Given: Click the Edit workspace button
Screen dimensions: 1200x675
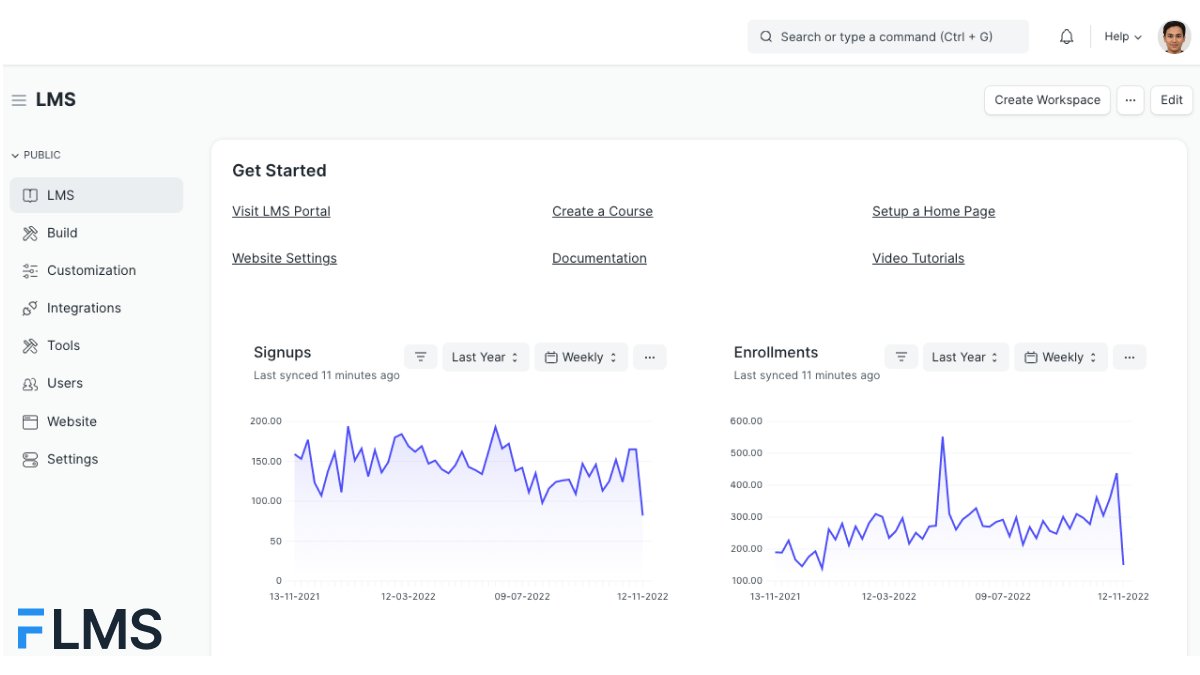Looking at the screenshot, I should coord(1171,100).
